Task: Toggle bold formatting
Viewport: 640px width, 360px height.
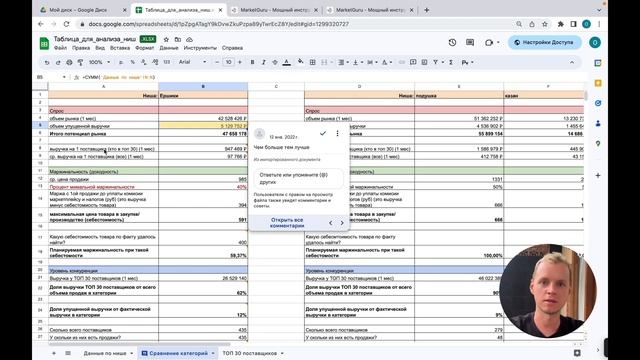Action: click(x=252, y=62)
